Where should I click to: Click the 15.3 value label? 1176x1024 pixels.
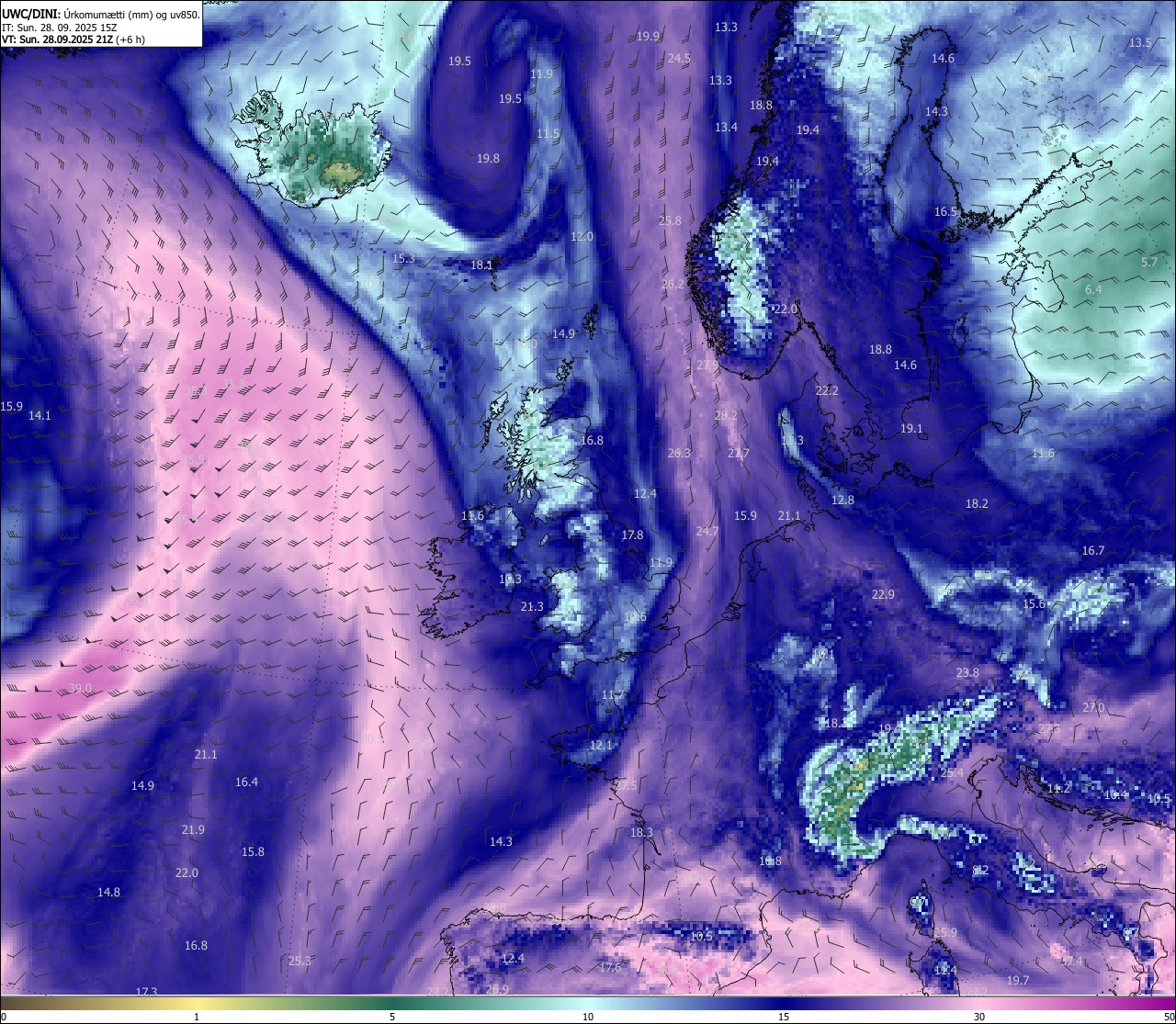[403, 258]
